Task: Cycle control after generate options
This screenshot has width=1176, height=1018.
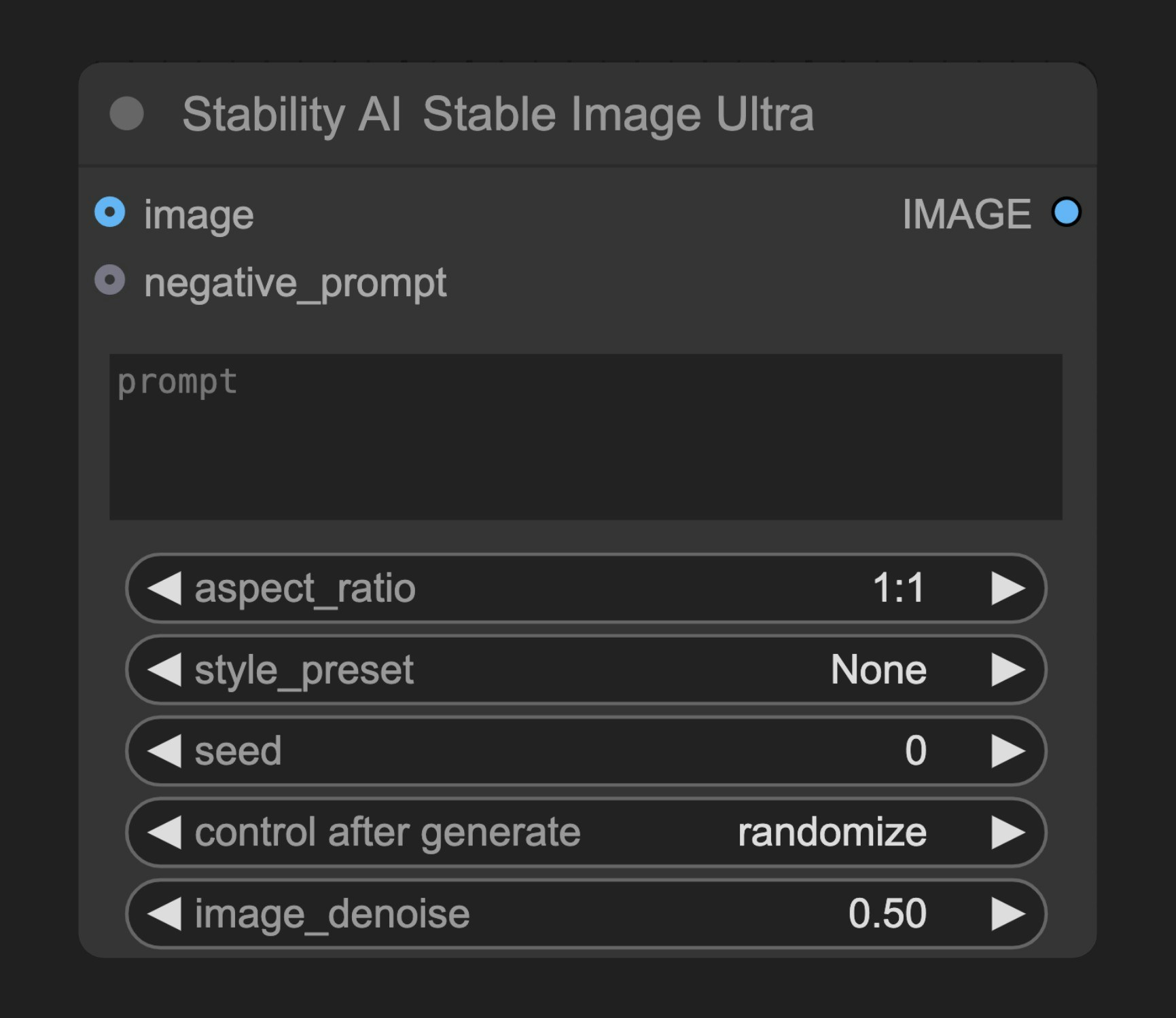Action: (832, 832)
